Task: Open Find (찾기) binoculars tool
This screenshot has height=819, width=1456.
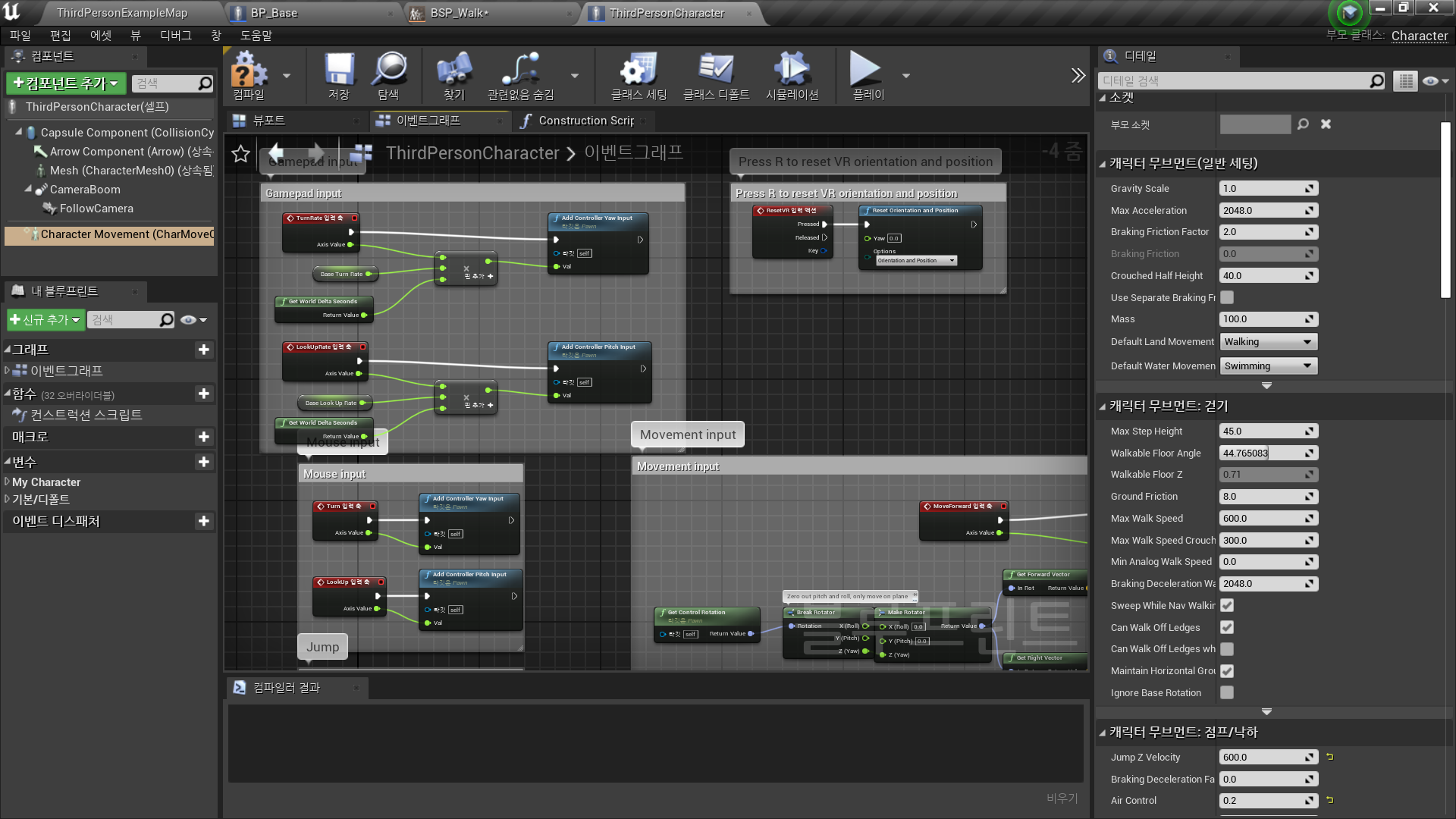Action: tap(453, 70)
